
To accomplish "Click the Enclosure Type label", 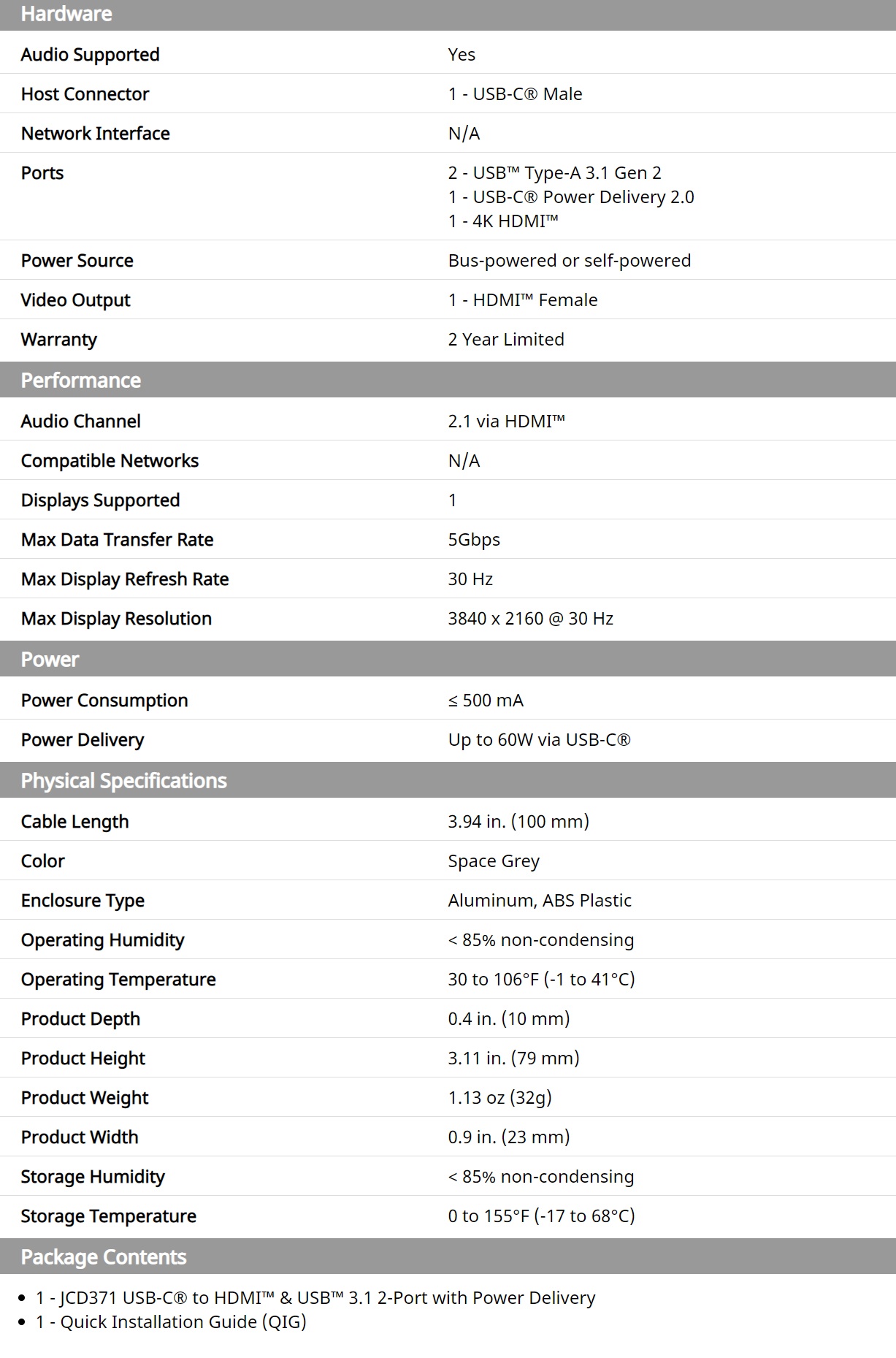I will [x=83, y=900].
